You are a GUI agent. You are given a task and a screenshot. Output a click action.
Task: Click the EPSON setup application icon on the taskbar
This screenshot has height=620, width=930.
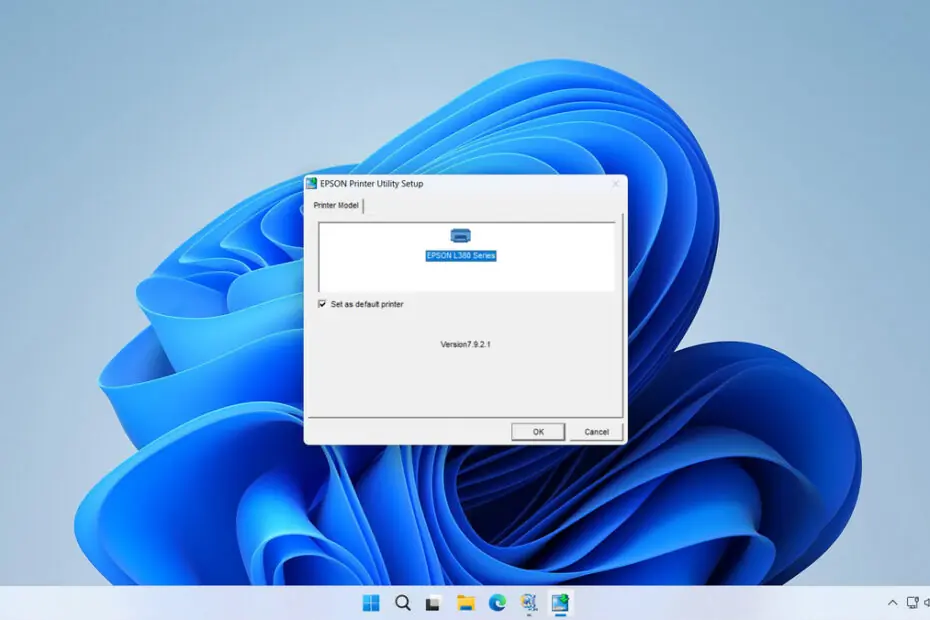click(x=527, y=603)
